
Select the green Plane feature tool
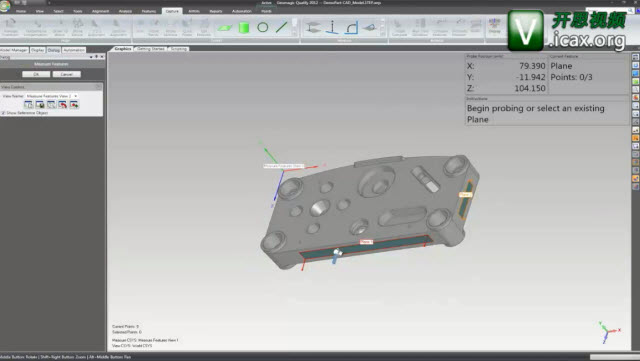pos(224,28)
